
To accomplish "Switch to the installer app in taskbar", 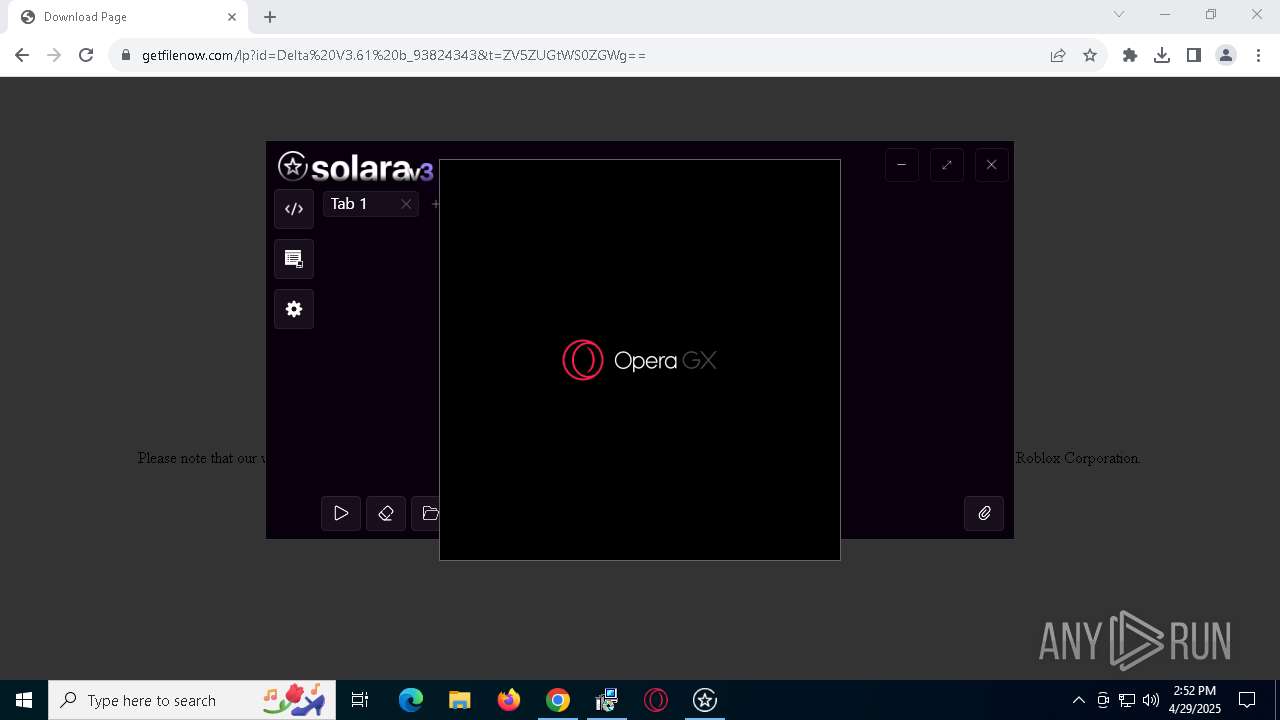I will pos(606,700).
